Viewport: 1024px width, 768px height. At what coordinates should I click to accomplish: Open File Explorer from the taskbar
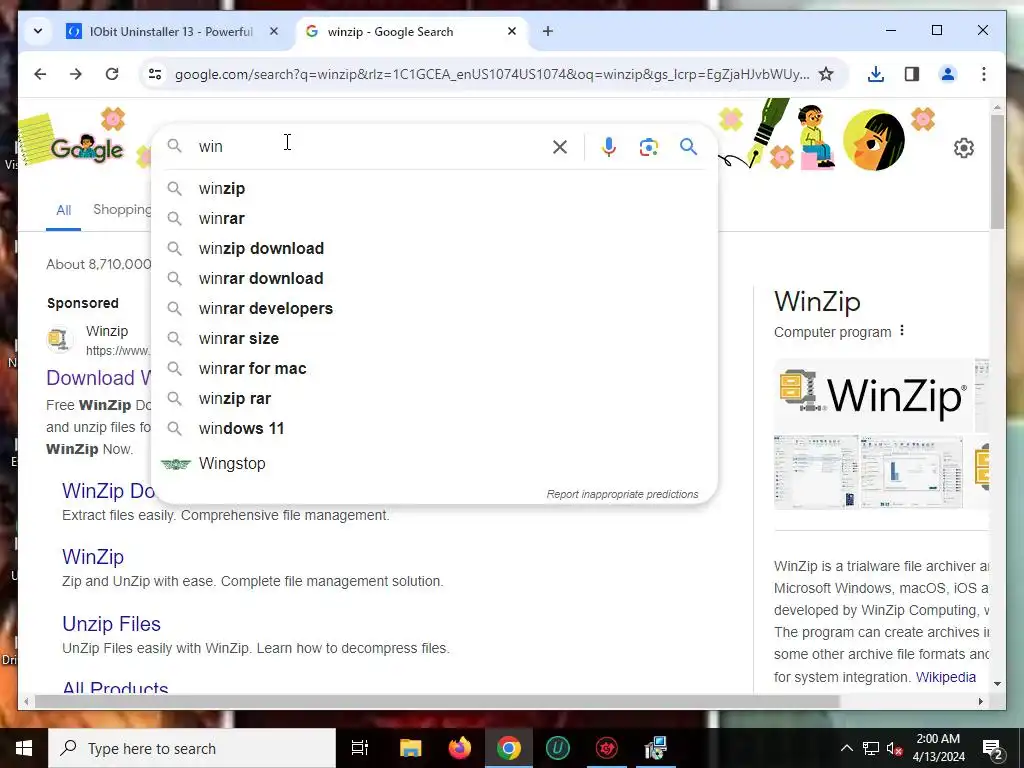410,748
